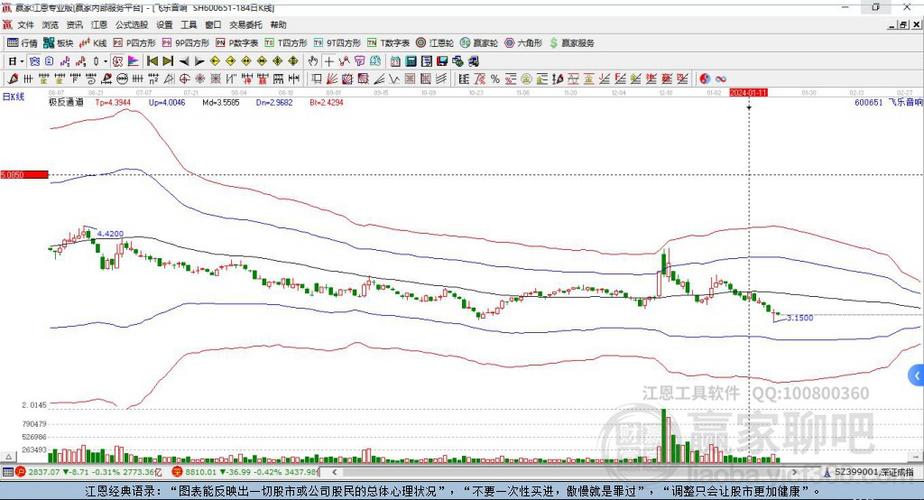Screen dimensions: 924x500
Task: Select the zigzag wave line tool
Action: coord(394,78)
